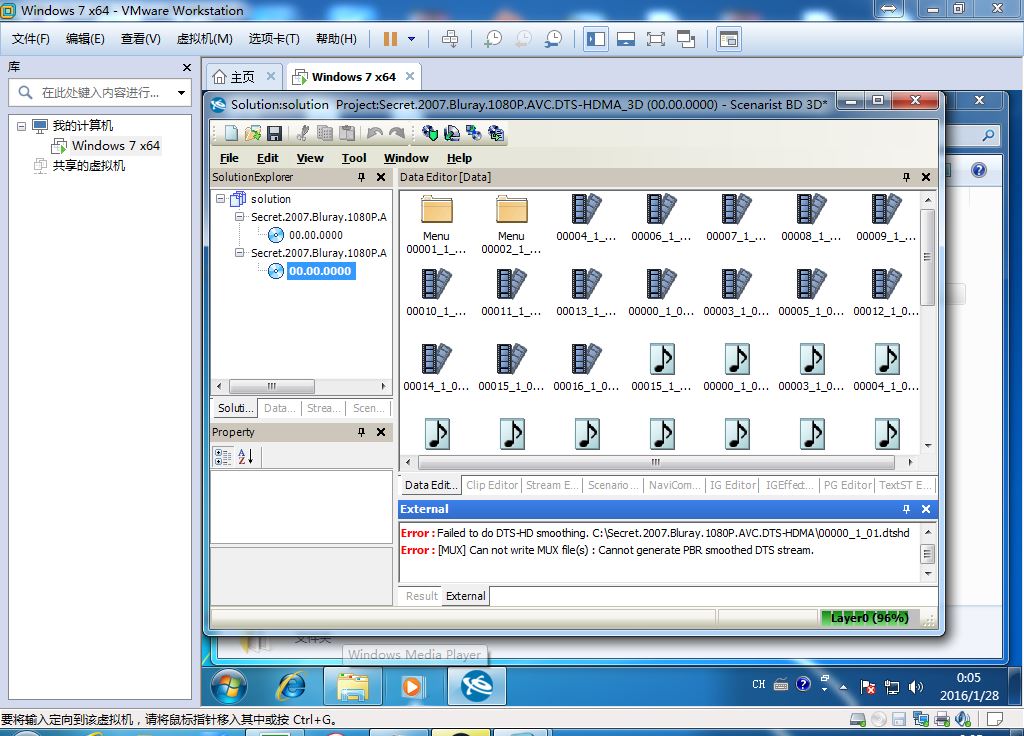1024x736 pixels.
Task: Click the VMware snapshot manager icon
Action: tap(553, 39)
